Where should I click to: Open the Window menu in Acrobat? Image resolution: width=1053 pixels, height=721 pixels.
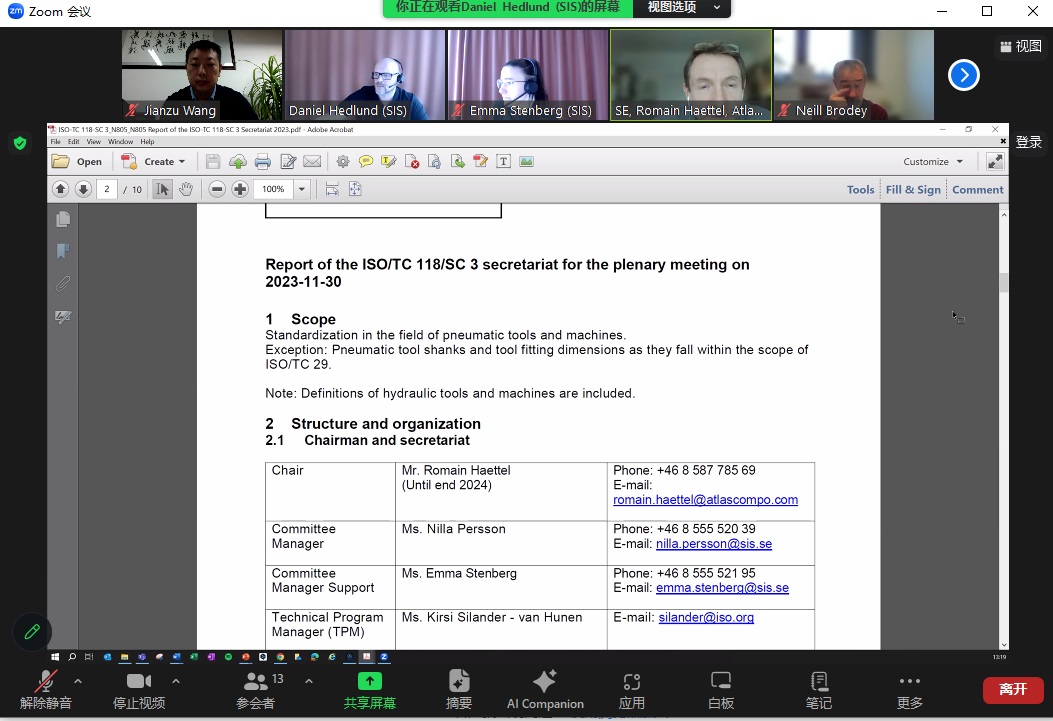point(120,142)
